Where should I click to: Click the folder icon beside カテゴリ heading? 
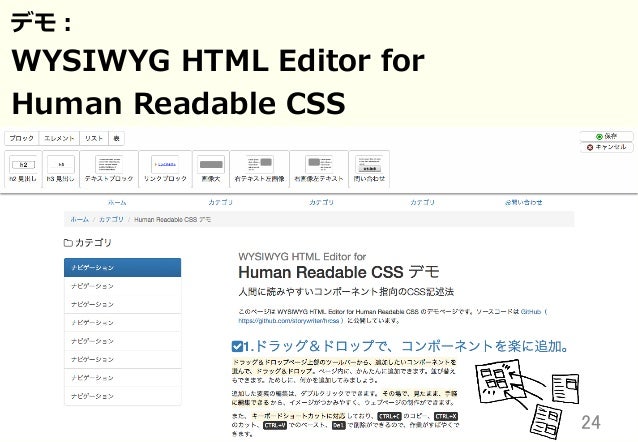(68, 243)
